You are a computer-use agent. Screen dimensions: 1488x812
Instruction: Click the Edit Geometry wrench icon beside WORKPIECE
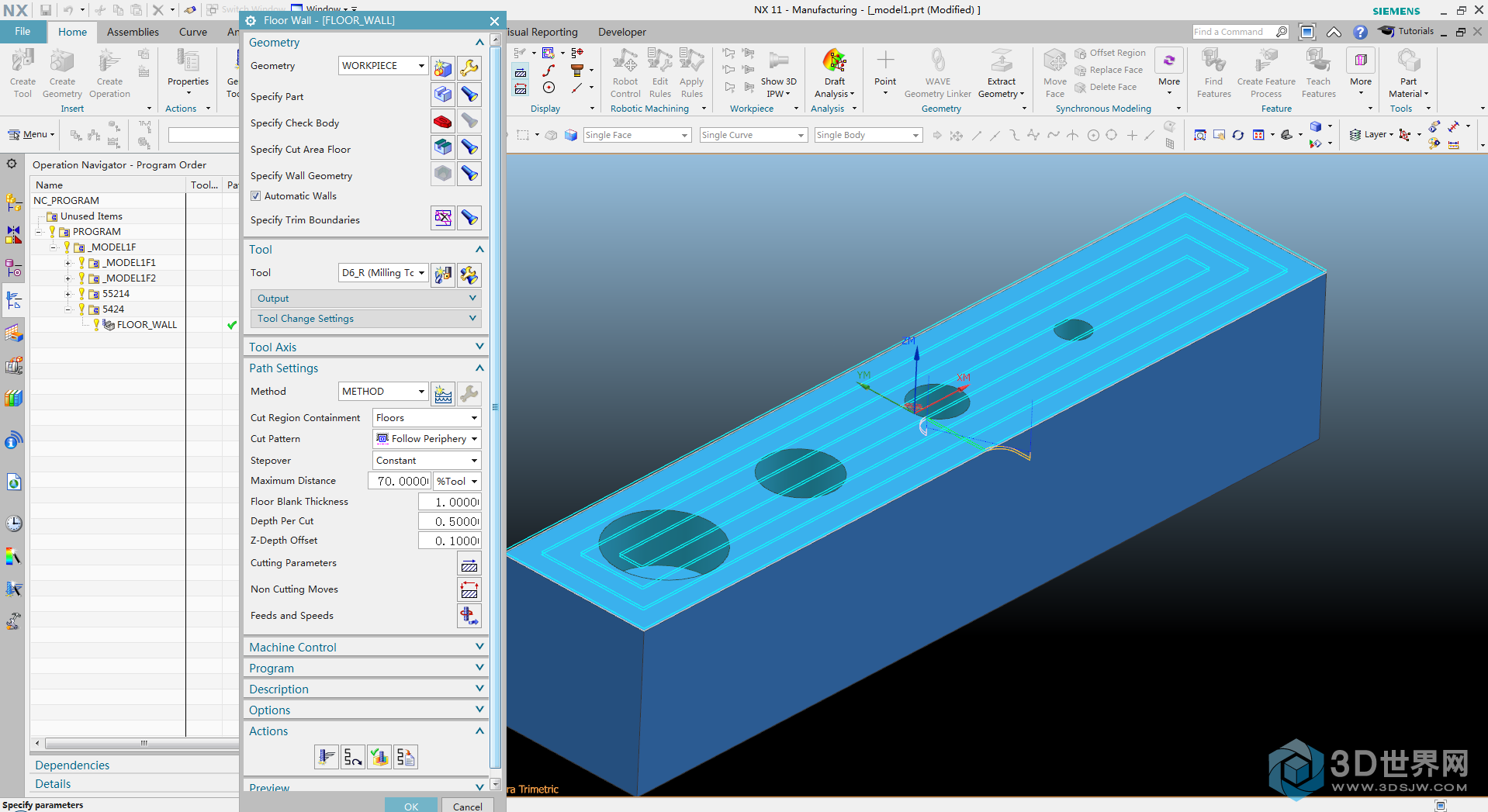[x=469, y=68]
